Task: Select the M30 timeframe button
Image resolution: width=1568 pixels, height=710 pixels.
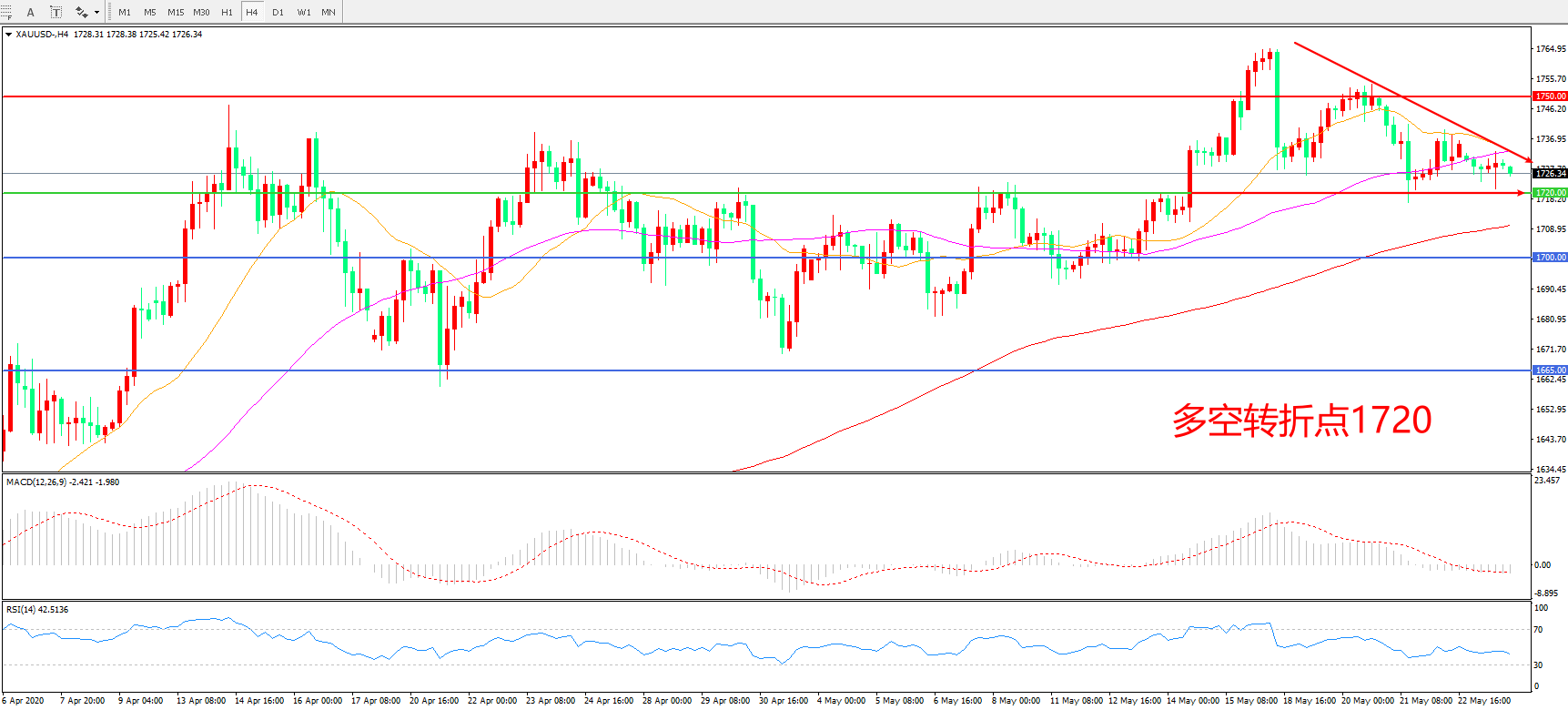Action: [201, 12]
